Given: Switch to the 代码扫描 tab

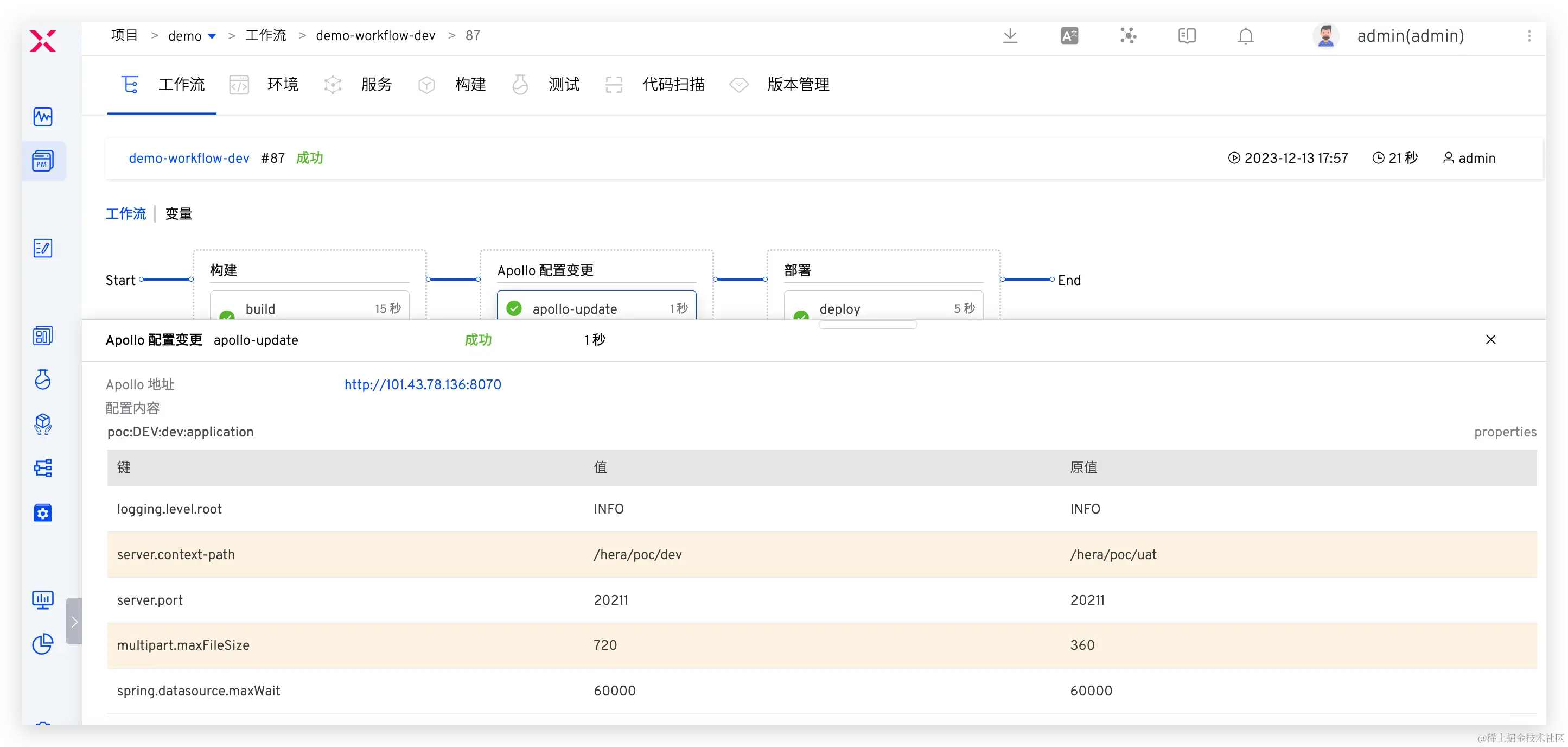Looking at the screenshot, I should pos(673,85).
